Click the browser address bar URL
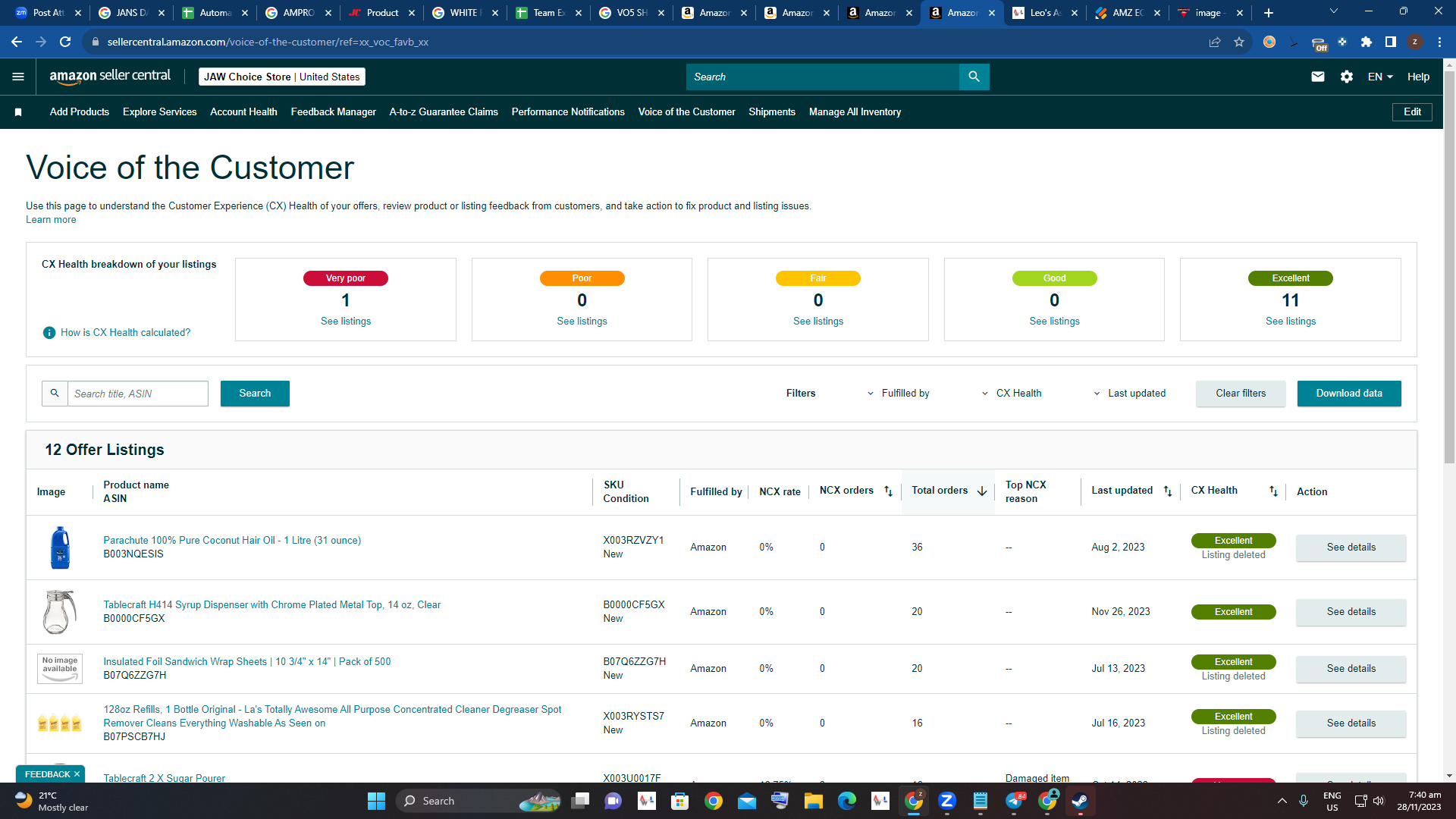The image size is (1456, 819). [268, 42]
